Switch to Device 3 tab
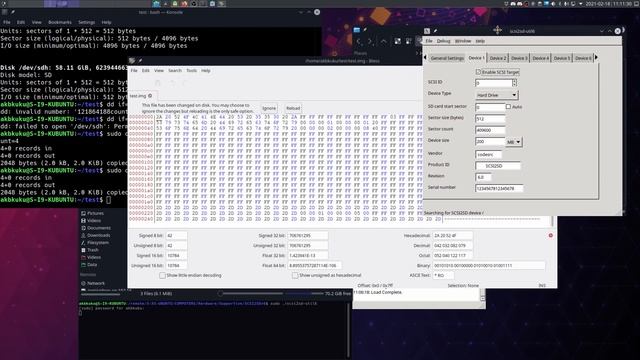The height and width of the screenshot is (360, 640). (x=519, y=58)
